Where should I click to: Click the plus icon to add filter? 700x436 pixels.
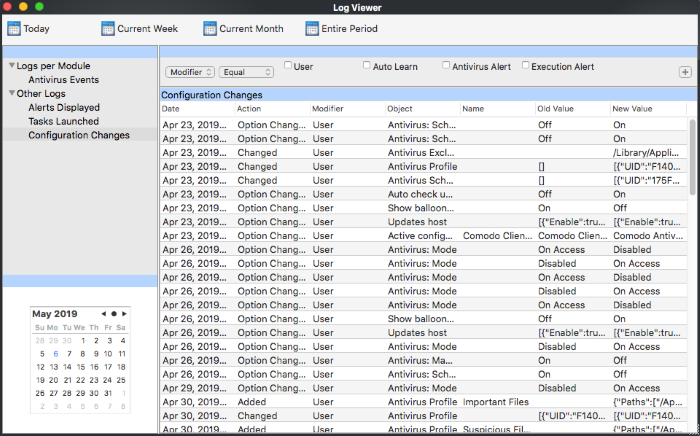click(x=685, y=72)
